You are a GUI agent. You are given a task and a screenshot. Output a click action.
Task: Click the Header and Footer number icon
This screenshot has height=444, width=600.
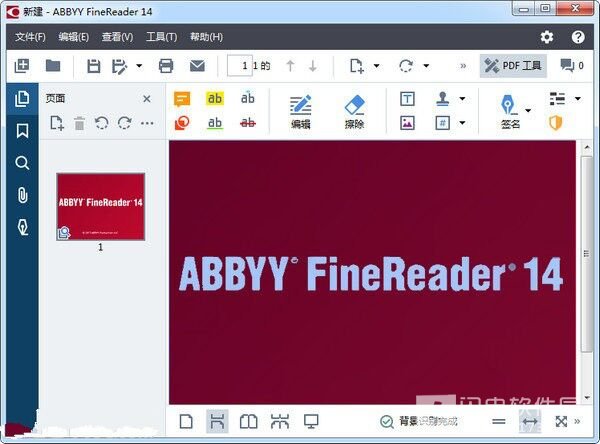[x=443, y=123]
